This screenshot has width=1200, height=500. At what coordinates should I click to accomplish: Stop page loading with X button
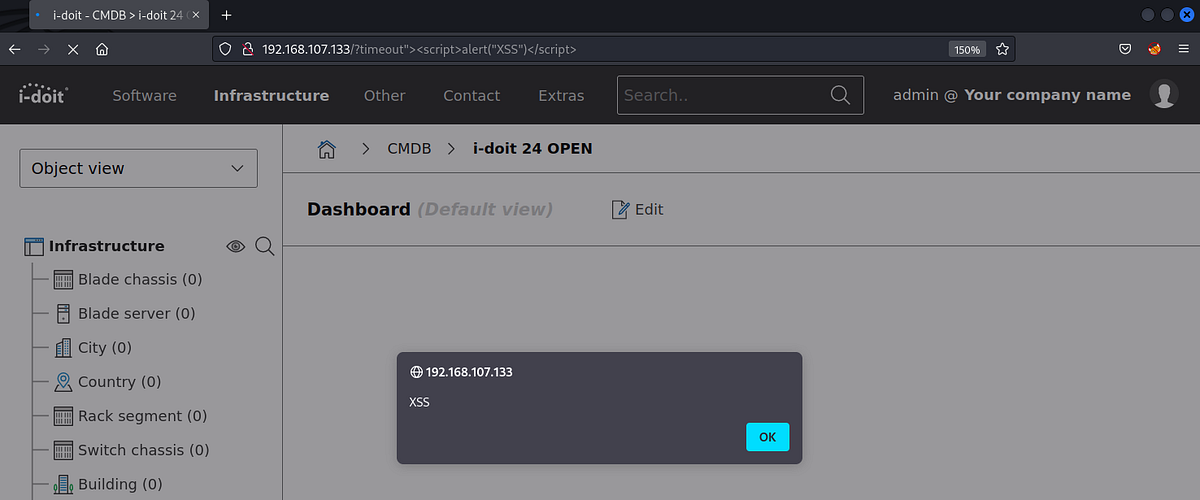(x=72, y=49)
